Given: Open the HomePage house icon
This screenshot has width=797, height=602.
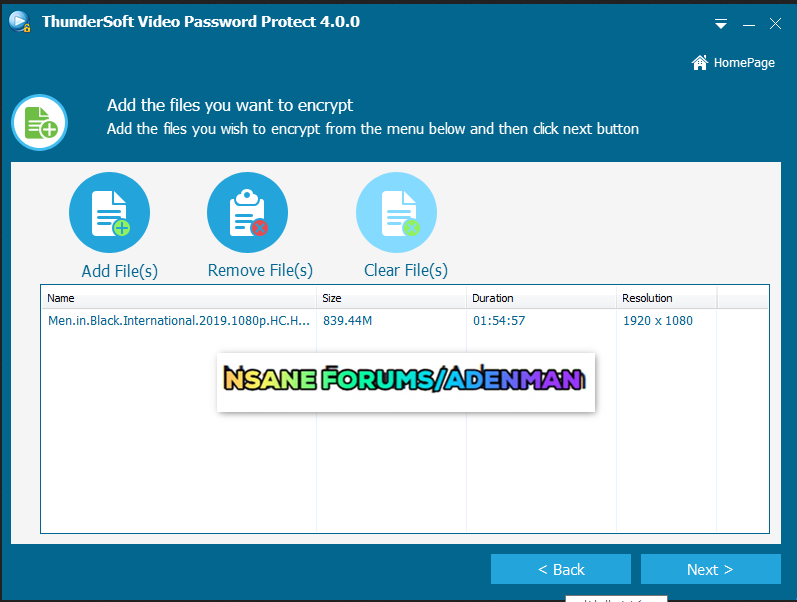Looking at the screenshot, I should (x=700, y=63).
